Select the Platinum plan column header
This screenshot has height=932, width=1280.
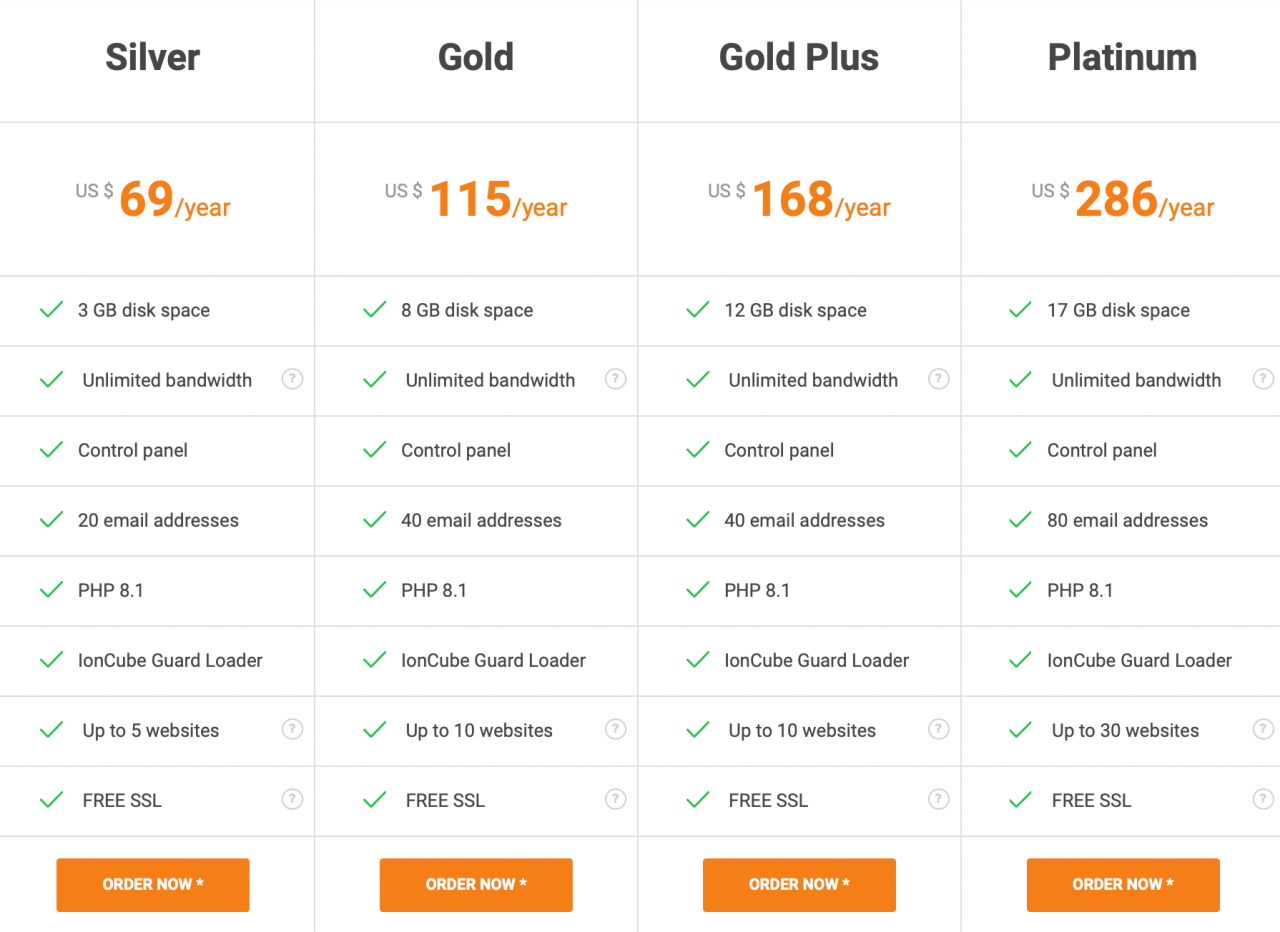[x=1121, y=58]
